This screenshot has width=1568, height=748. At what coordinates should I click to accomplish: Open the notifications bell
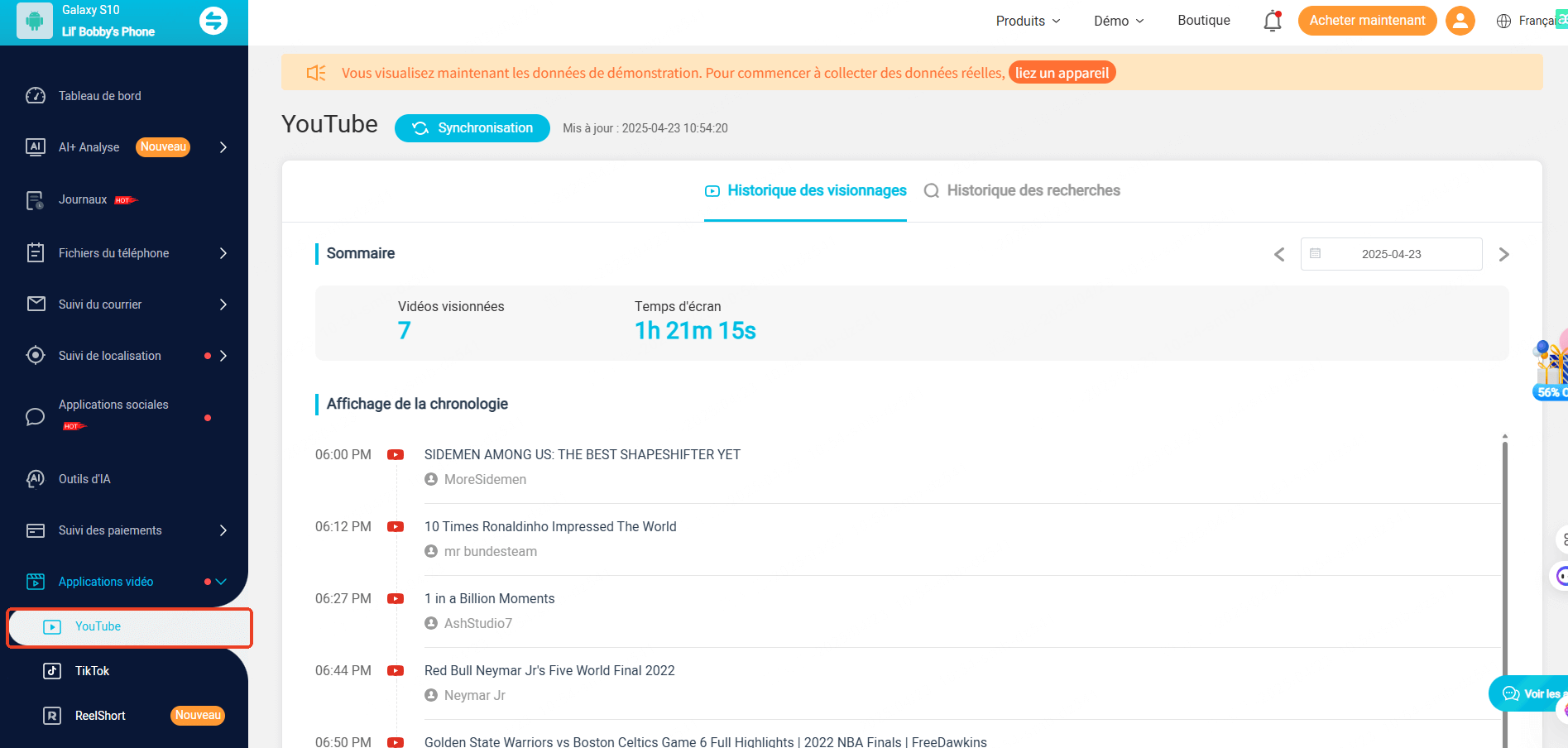(1273, 21)
